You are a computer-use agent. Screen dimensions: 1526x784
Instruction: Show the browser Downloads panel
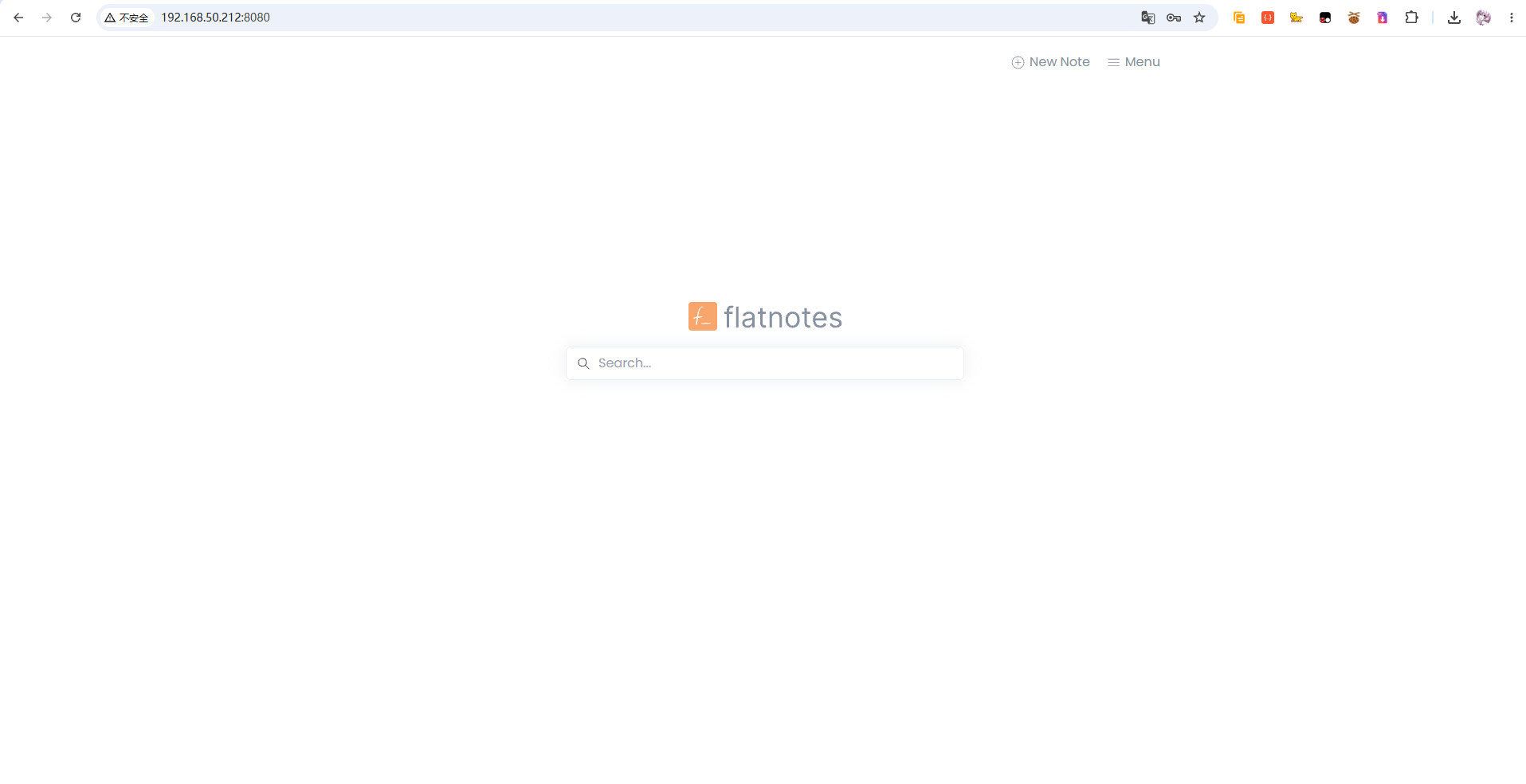[1454, 18]
